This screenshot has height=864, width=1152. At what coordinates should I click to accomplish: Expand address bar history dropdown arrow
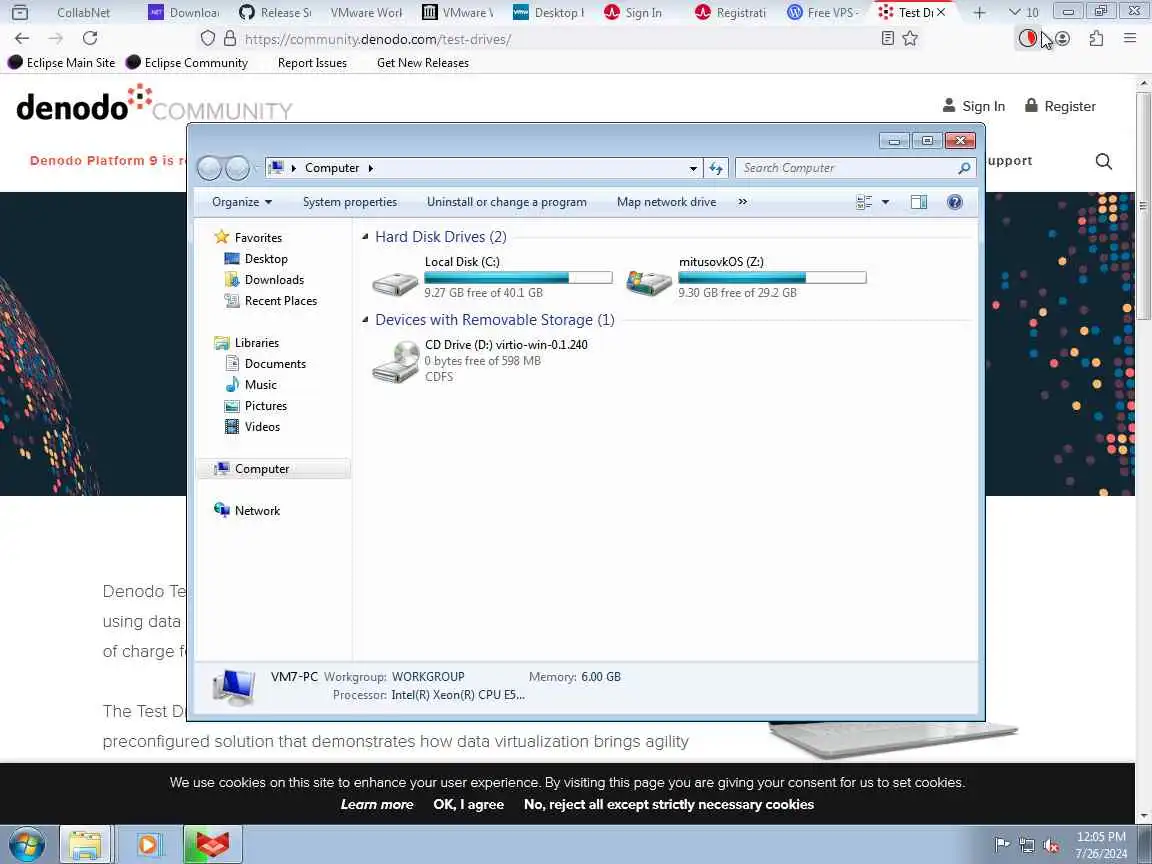coord(693,168)
